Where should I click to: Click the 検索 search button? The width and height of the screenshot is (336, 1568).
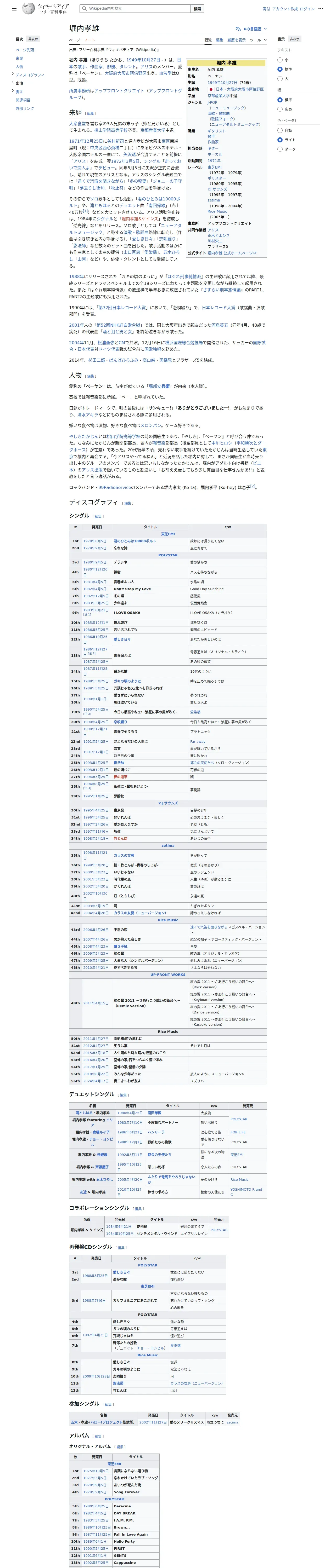tap(197, 9)
